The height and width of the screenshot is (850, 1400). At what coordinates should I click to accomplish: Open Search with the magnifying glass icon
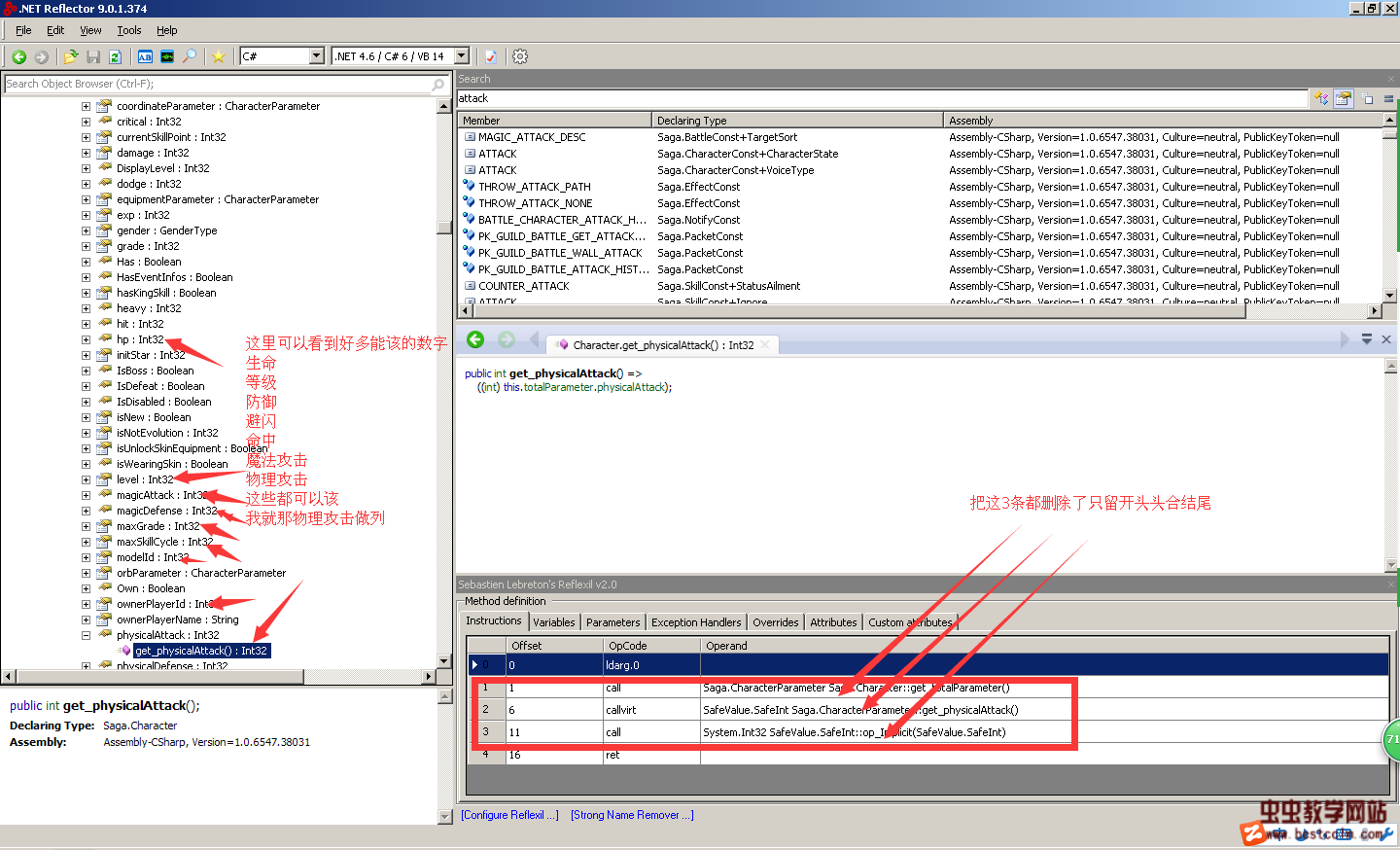pyautogui.click(x=190, y=56)
